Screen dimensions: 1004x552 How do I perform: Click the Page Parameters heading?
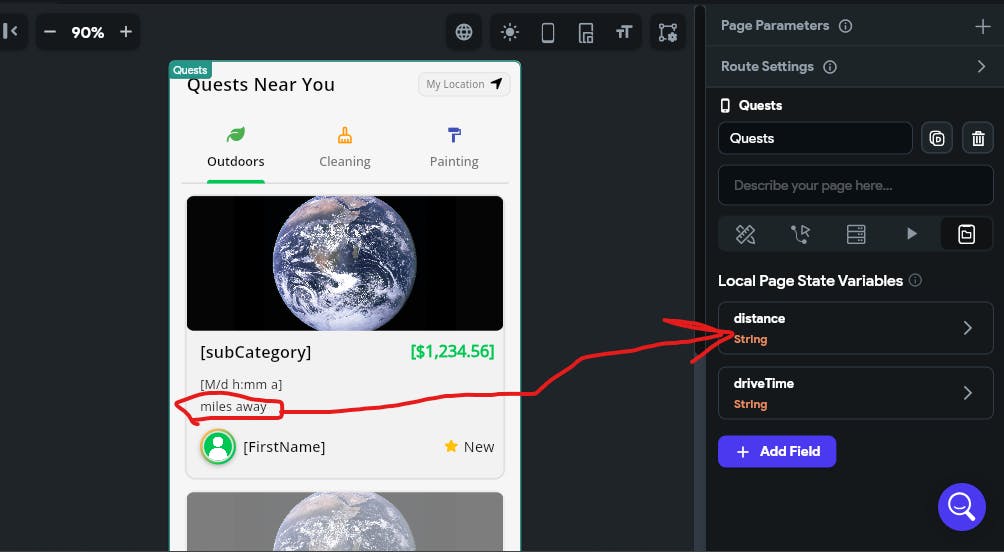(x=775, y=26)
